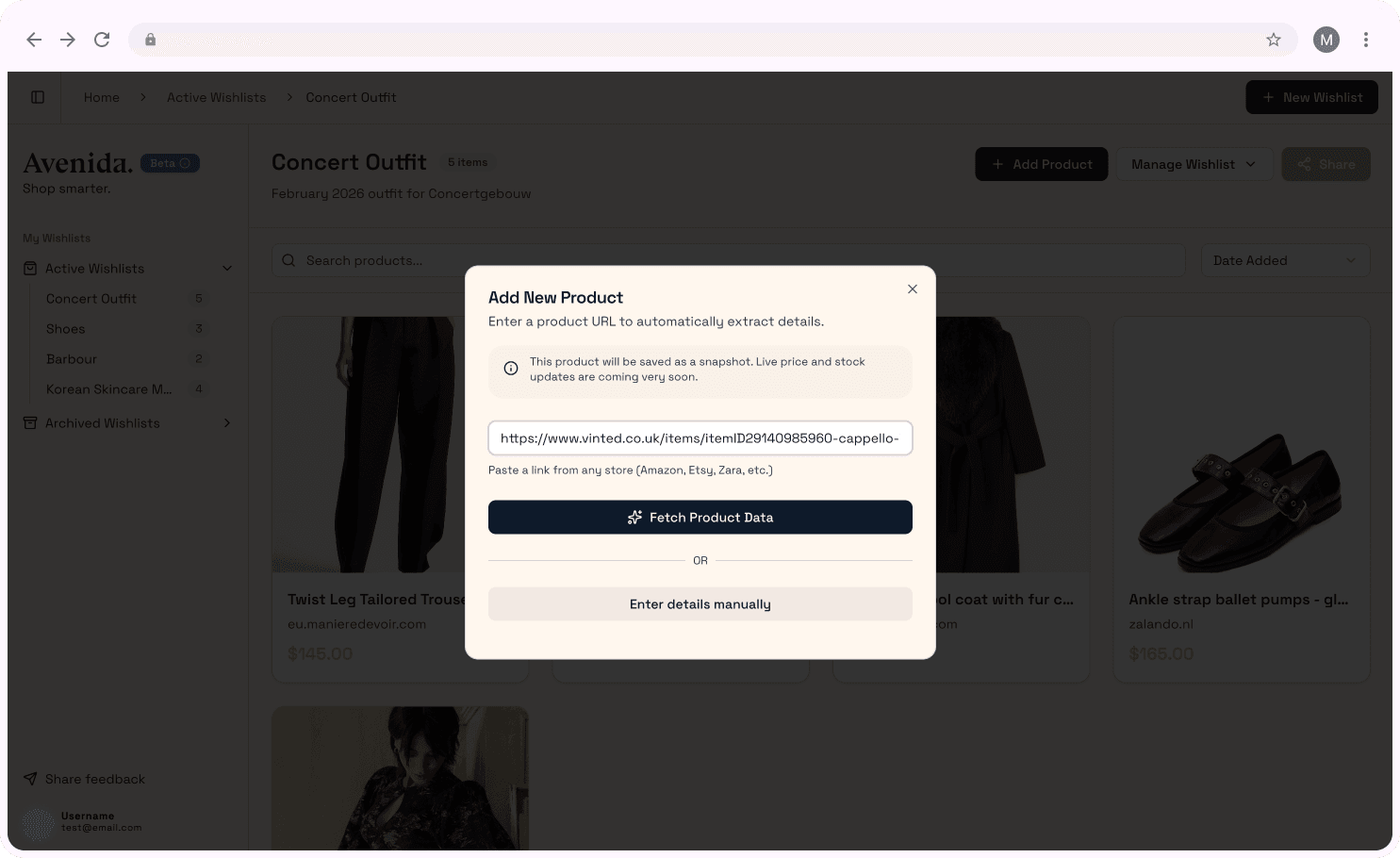Click Fetch Product Data button
This screenshot has height=858, width=1400.
pos(700,518)
